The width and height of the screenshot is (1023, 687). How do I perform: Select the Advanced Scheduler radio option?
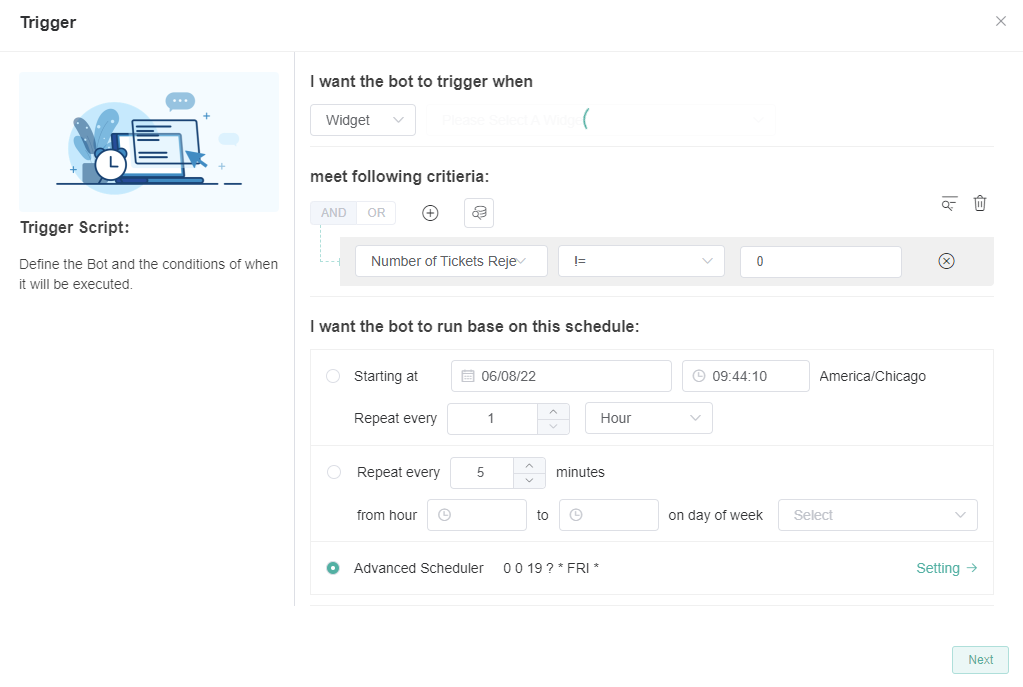click(333, 568)
